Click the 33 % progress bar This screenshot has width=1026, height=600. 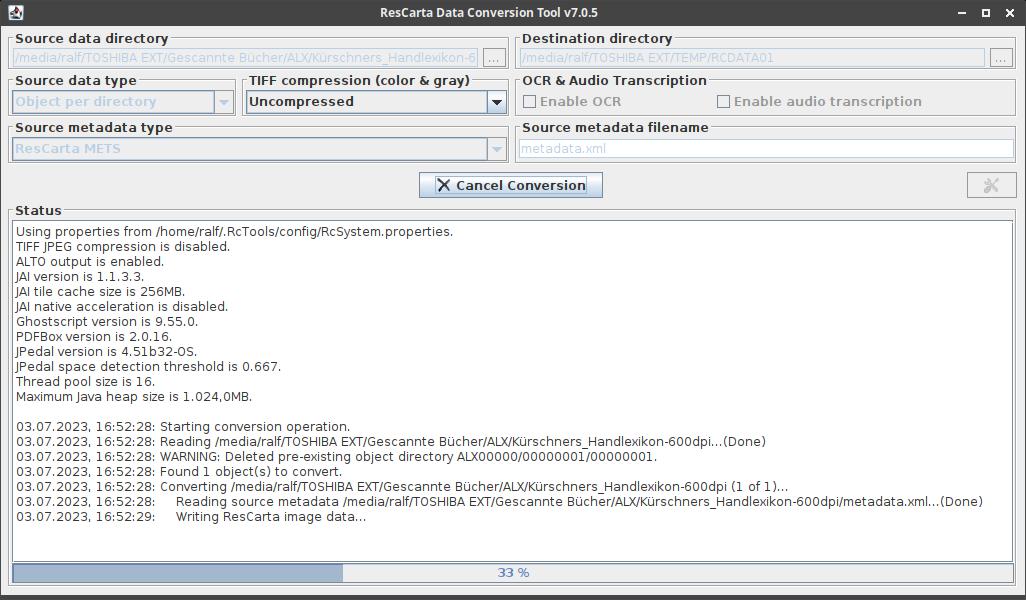(x=513, y=573)
